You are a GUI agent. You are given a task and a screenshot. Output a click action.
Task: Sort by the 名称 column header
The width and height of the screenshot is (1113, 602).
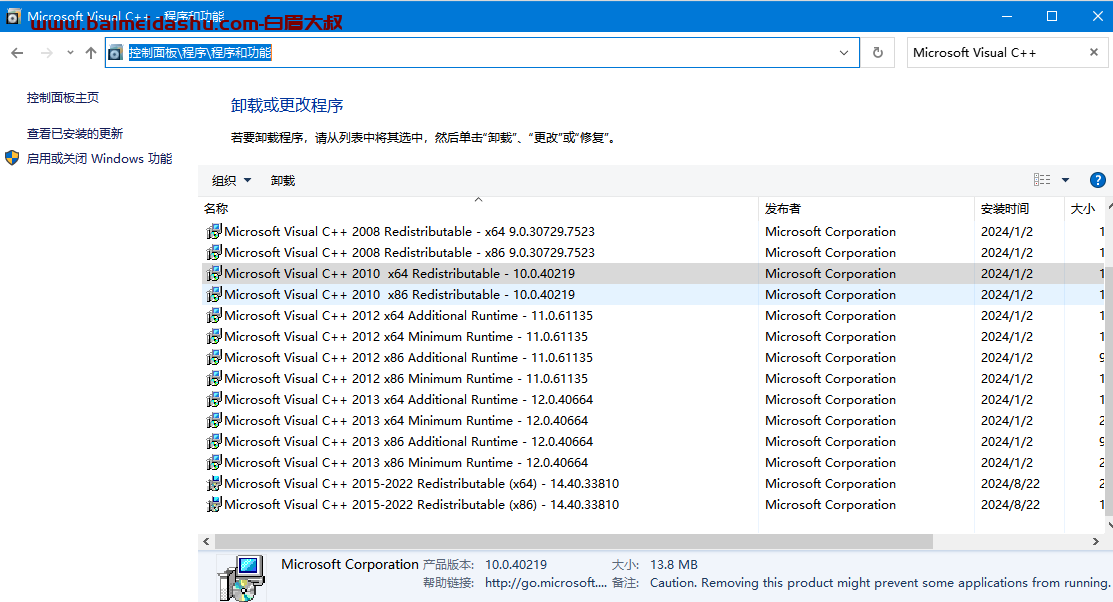click(x=479, y=209)
